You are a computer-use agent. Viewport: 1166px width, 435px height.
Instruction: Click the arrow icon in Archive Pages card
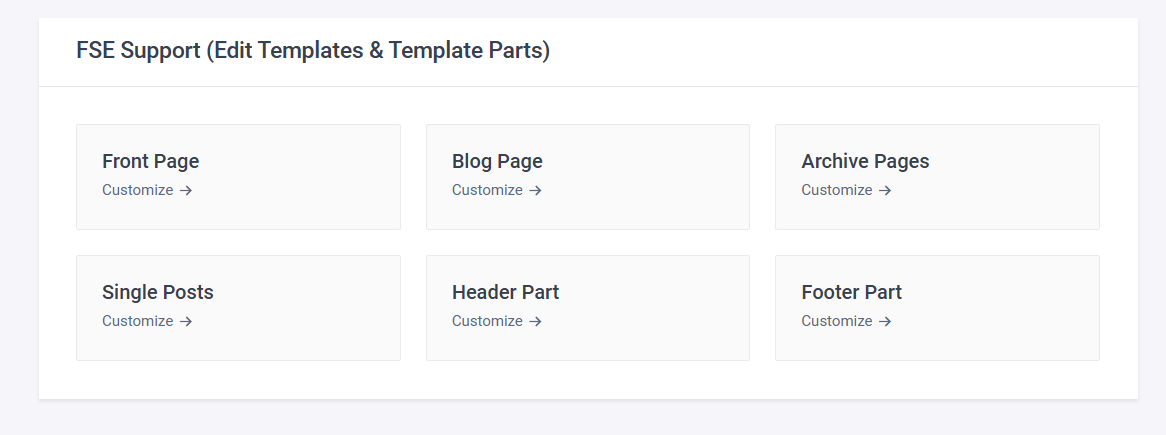(x=885, y=190)
